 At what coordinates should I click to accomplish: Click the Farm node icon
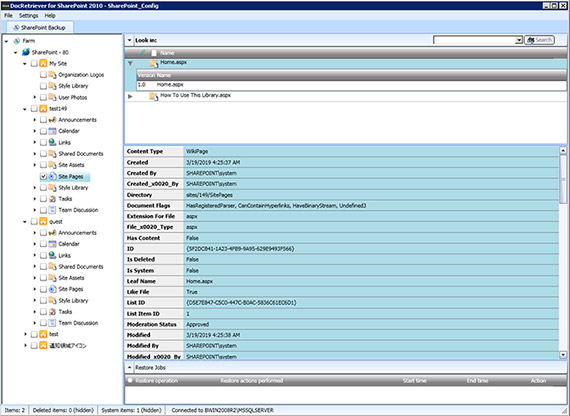click(x=17, y=41)
